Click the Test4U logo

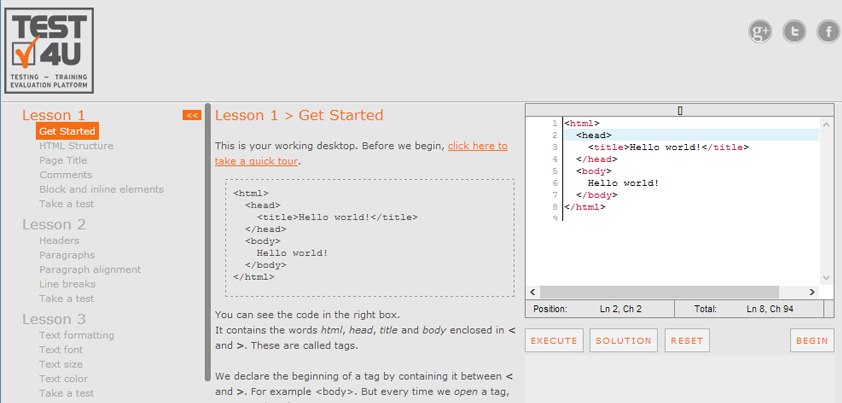[x=50, y=50]
